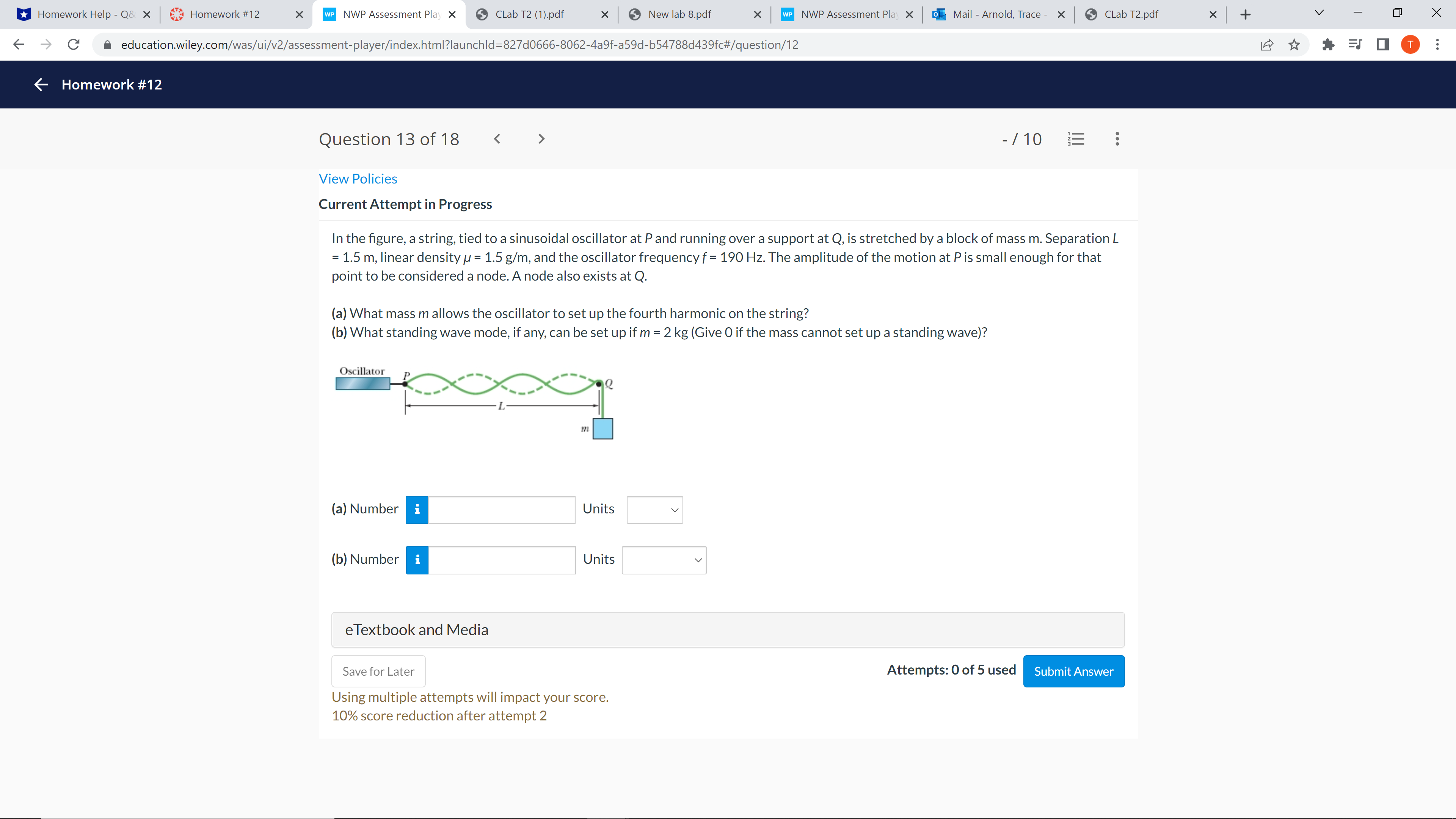Open the Units dropdown for part (a)
Screen dimensions: 1456x819
pos(654,510)
